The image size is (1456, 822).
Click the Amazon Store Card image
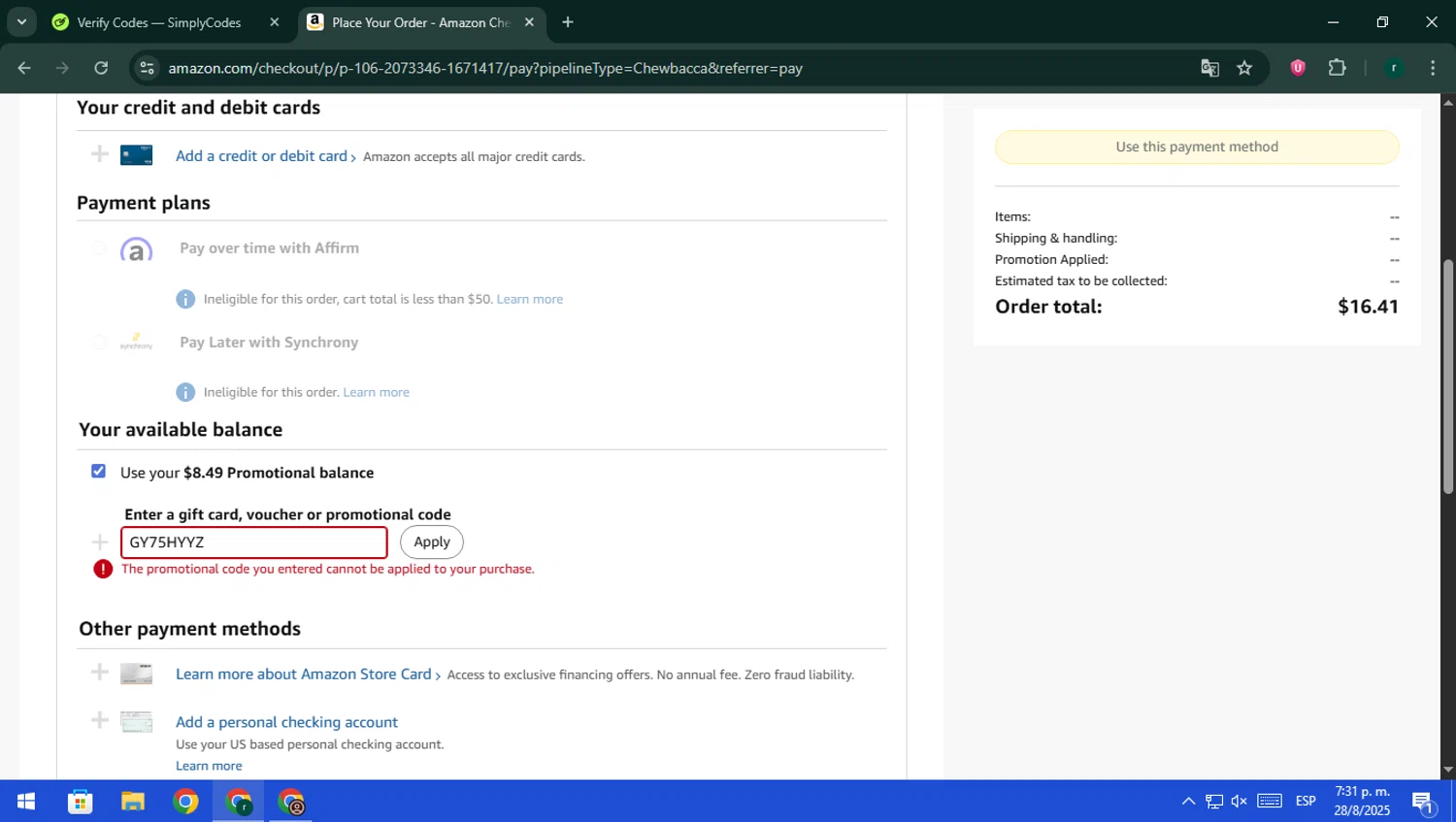[136, 674]
